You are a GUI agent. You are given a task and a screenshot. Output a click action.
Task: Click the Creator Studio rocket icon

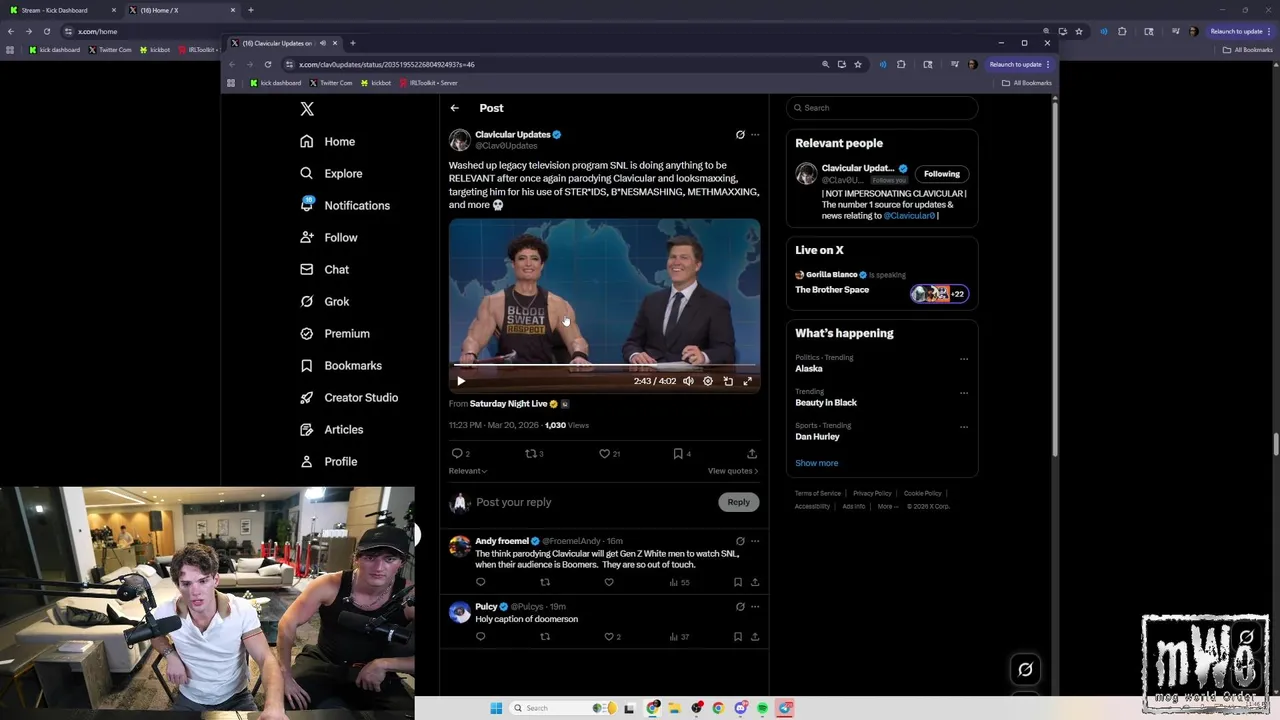point(307,398)
